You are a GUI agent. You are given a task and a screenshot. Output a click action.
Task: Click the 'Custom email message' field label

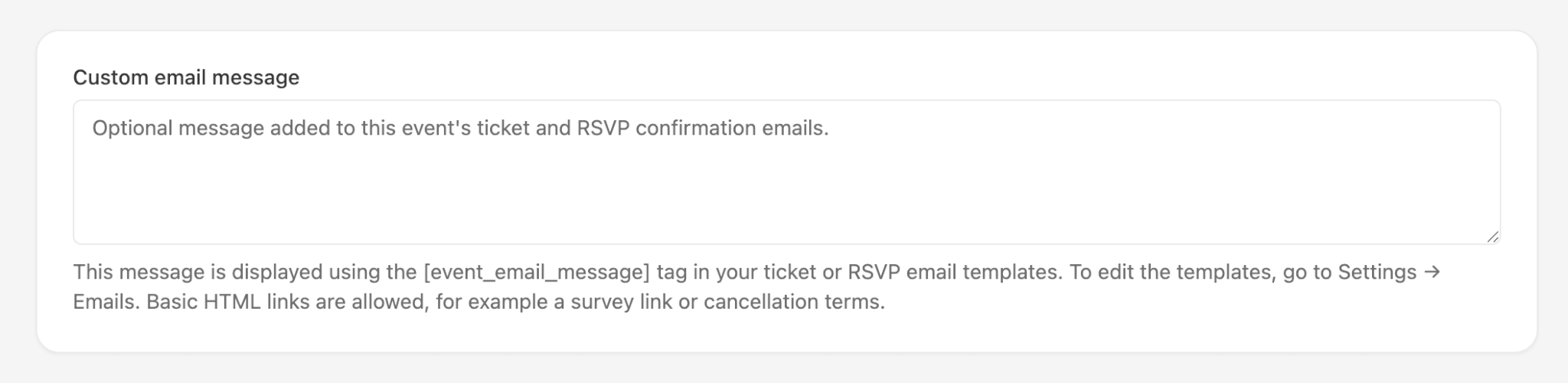(x=186, y=77)
